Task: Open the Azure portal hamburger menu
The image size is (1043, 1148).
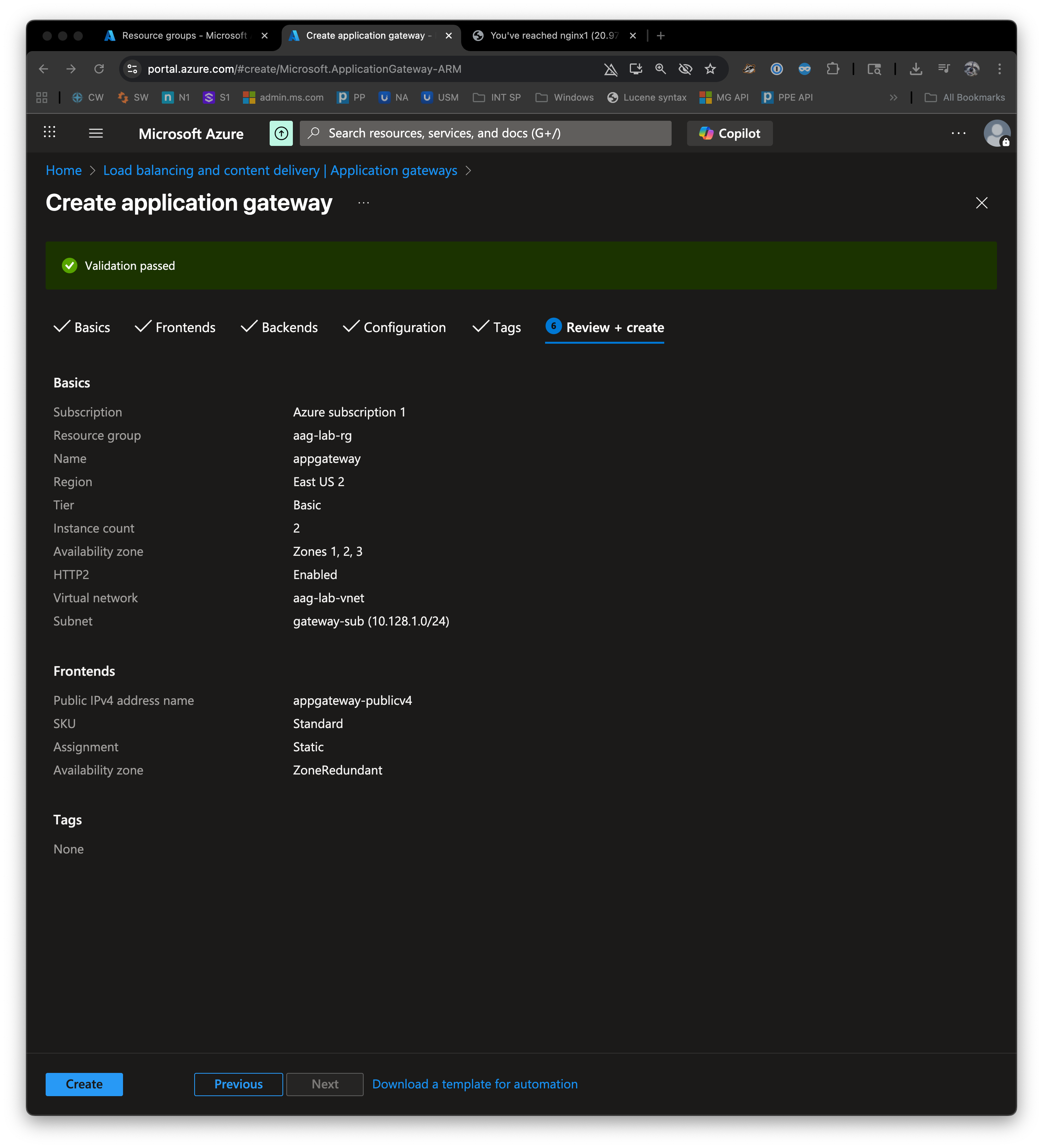Action: [96, 133]
